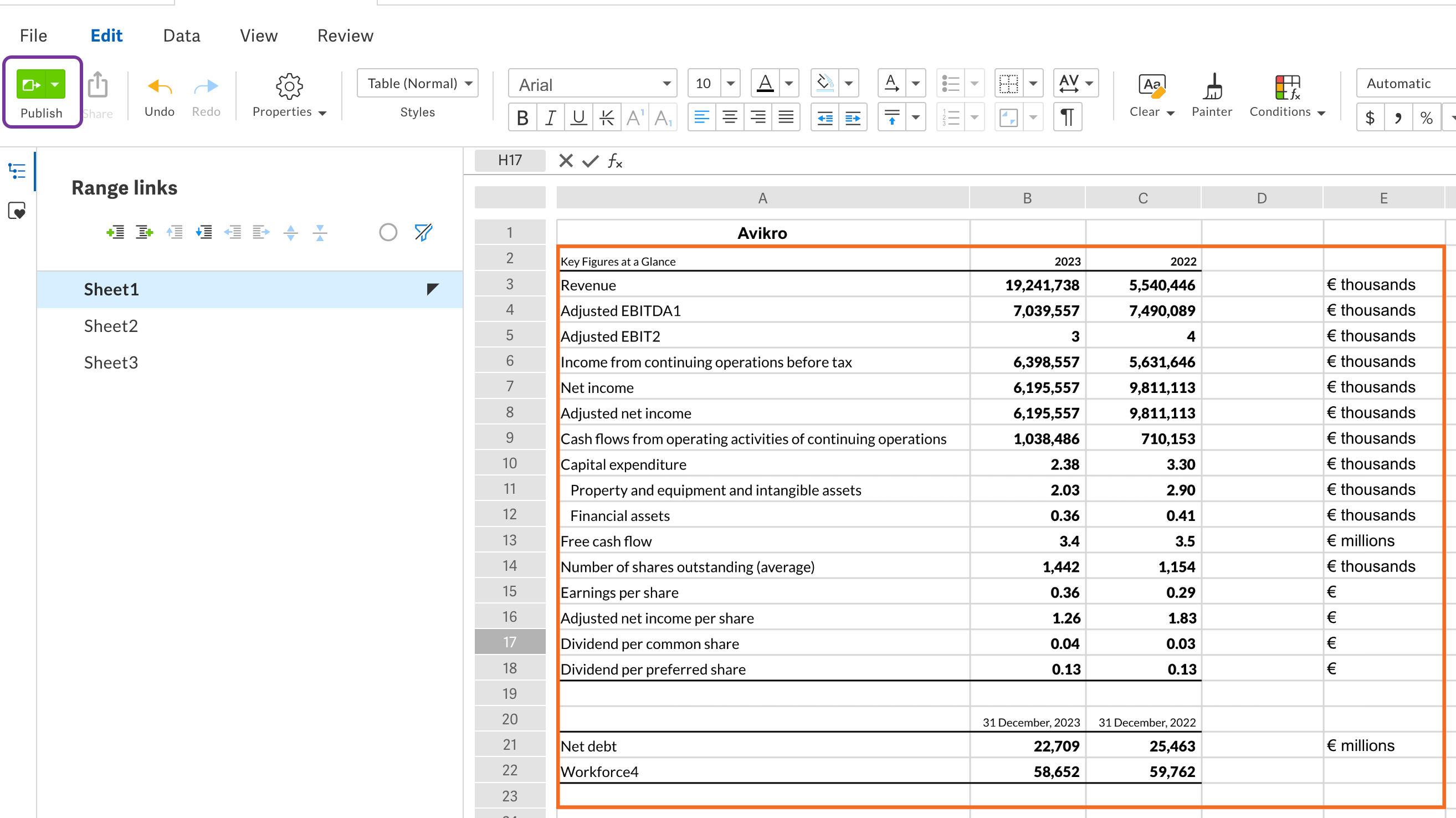
Task: Toggle underline formatting
Action: click(x=578, y=117)
